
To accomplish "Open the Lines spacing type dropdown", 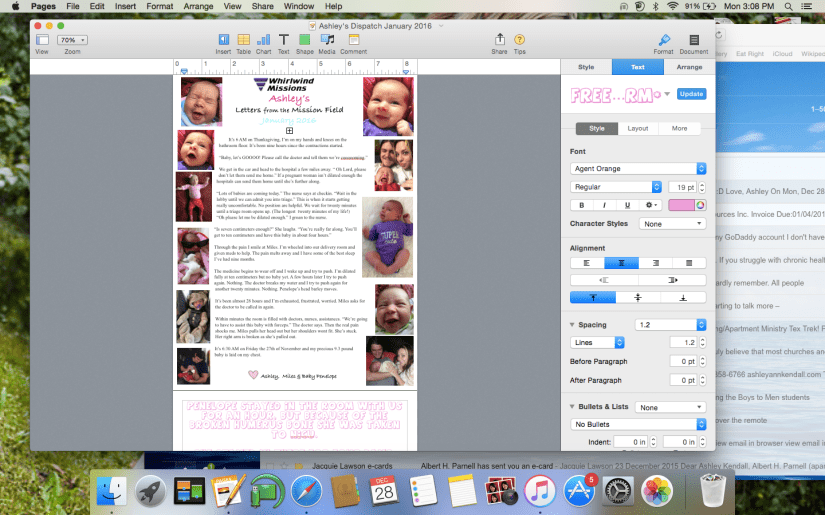I will coord(597,342).
